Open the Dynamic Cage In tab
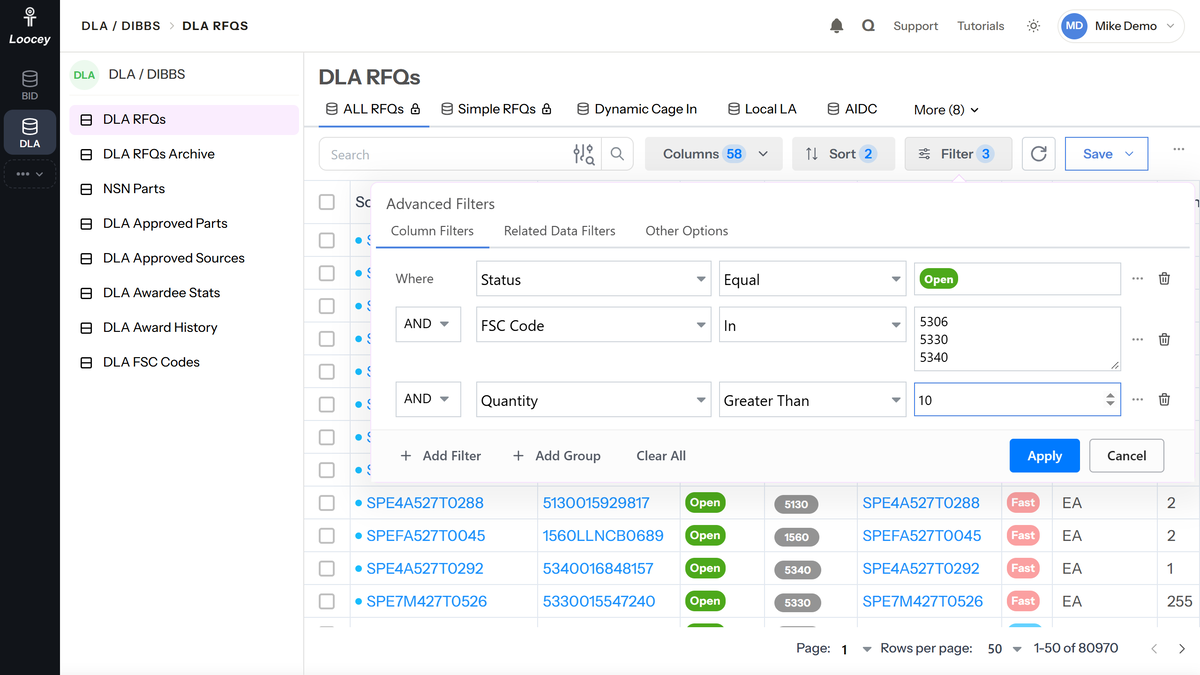 click(x=637, y=109)
